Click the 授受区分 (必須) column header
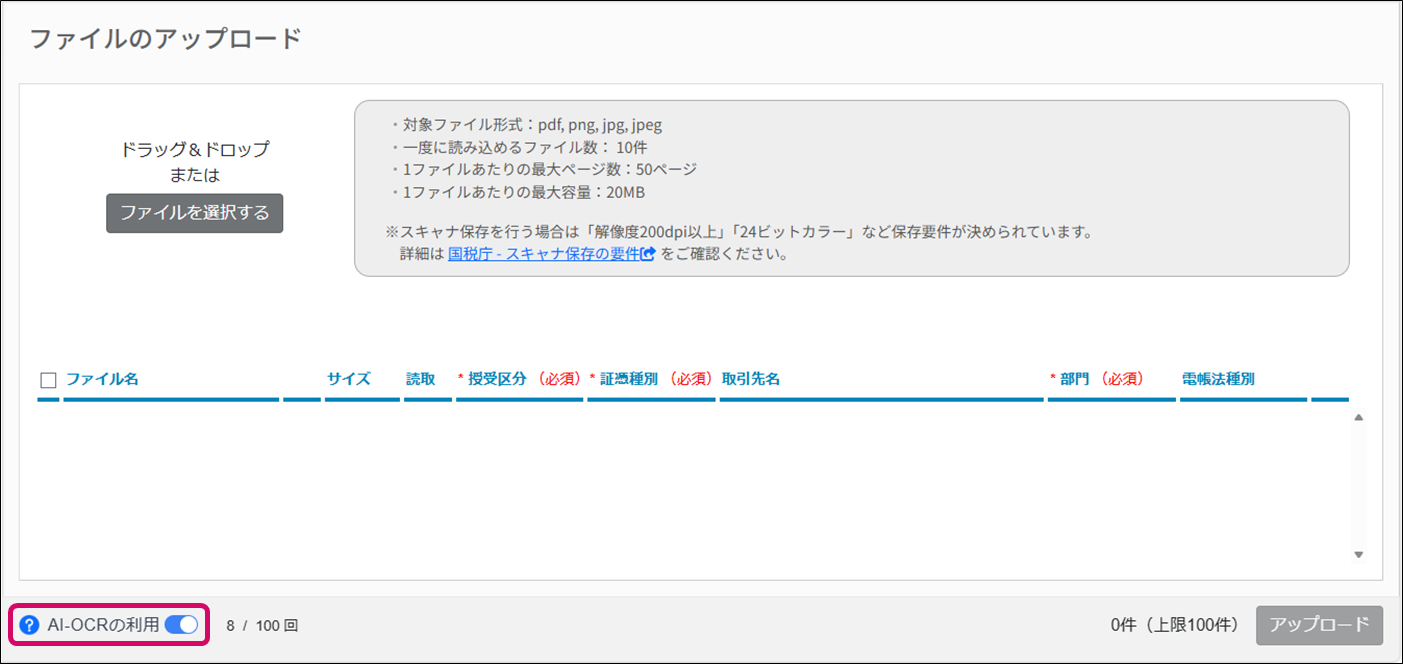 pyautogui.click(x=519, y=379)
